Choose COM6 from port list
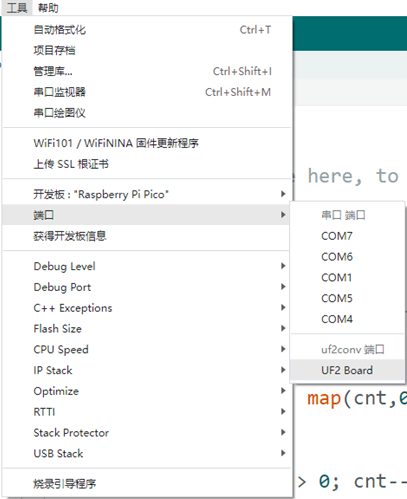This screenshot has width=407, height=499. 347,257
